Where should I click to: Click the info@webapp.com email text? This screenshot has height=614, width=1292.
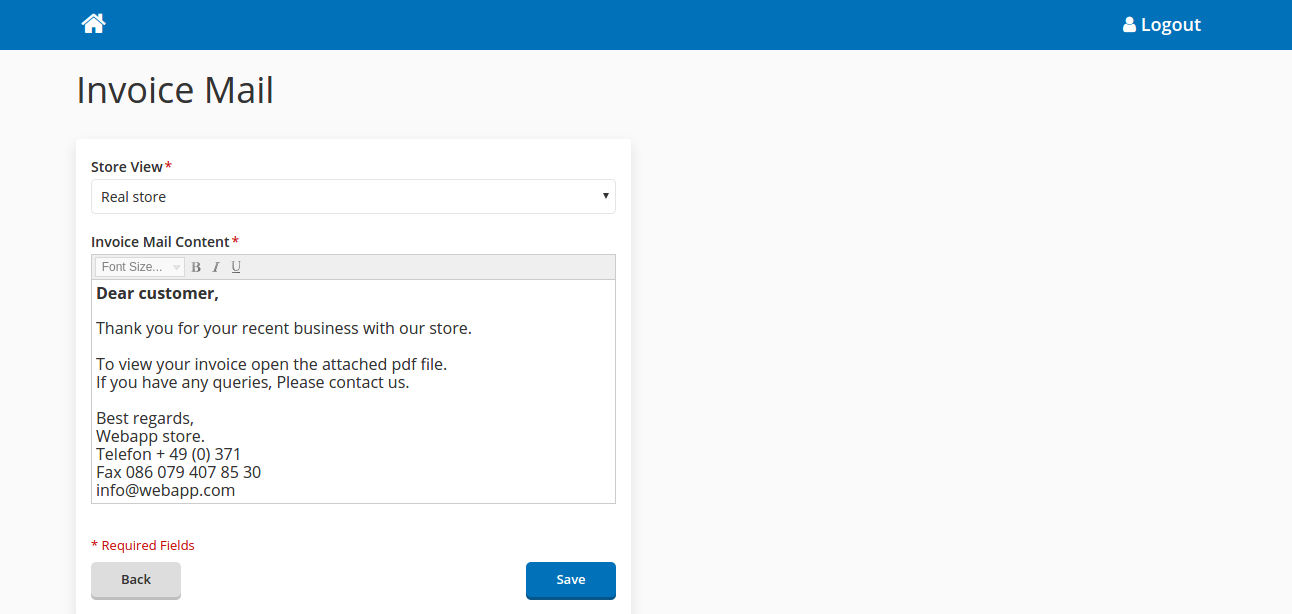click(165, 490)
